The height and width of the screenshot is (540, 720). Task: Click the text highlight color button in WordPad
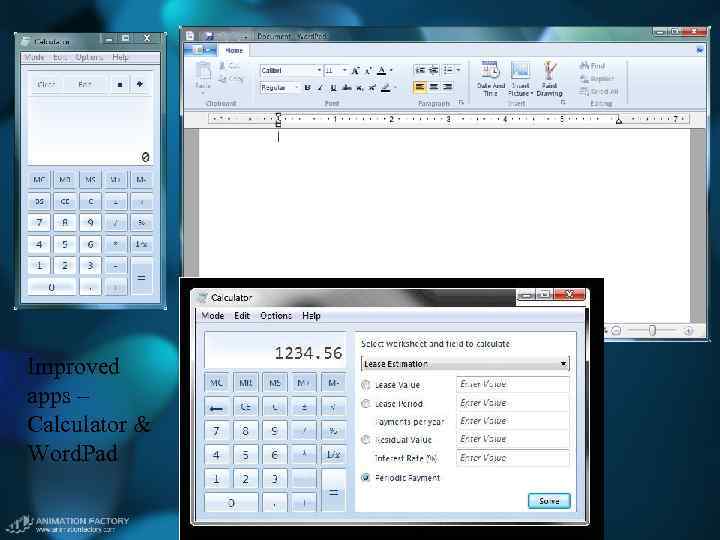tap(386, 88)
